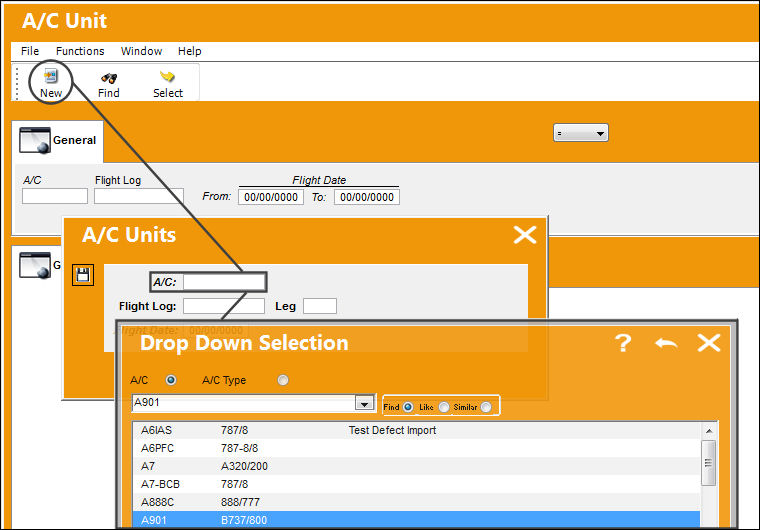
Task: Select the highlighted A901 row
Action: point(417,519)
